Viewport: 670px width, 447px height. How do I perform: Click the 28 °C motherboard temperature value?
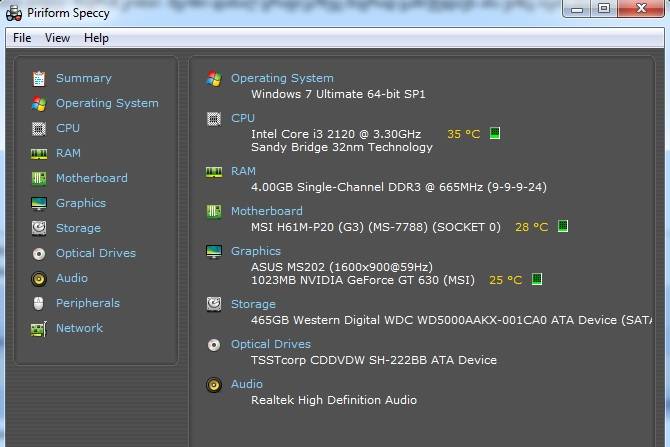click(532, 227)
